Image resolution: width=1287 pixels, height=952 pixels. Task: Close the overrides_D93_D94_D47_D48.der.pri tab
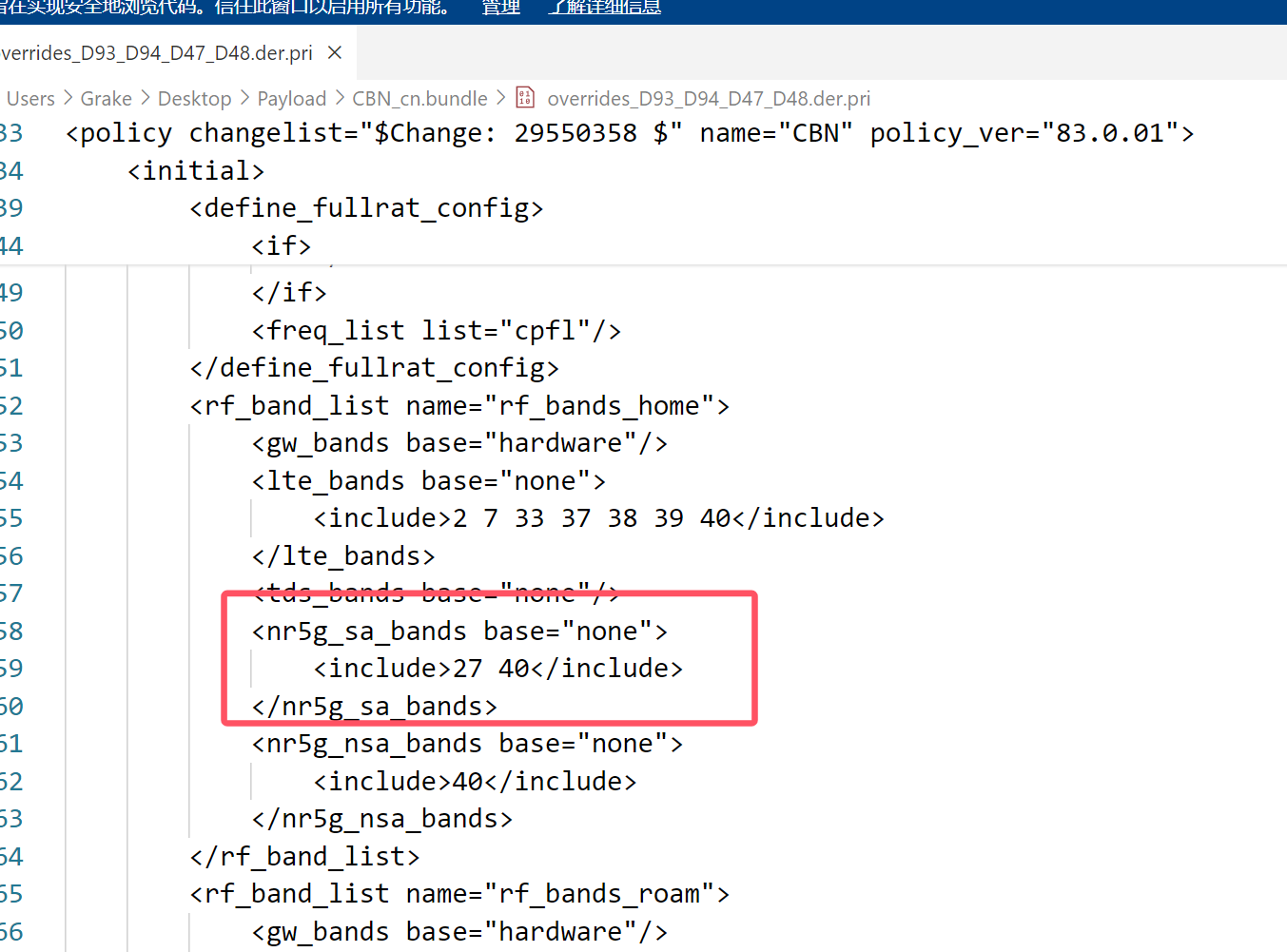335,53
